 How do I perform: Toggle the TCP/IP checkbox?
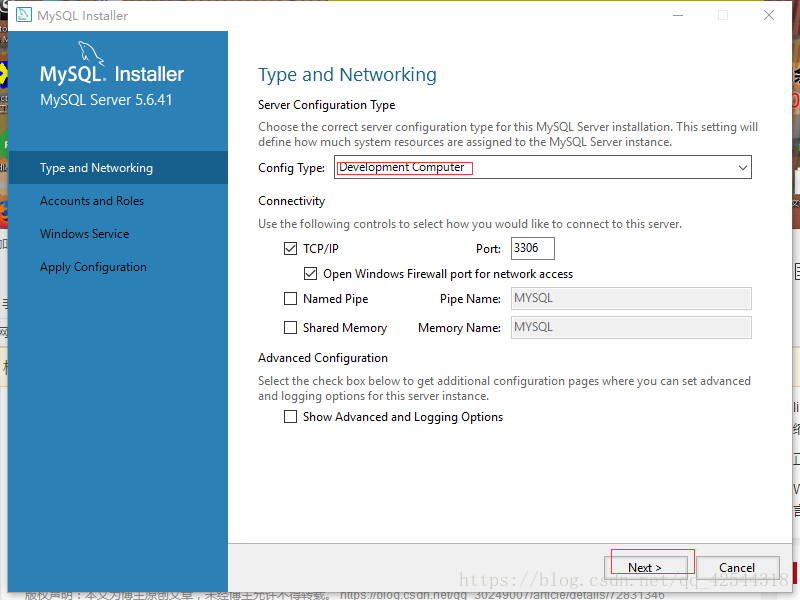coord(290,248)
